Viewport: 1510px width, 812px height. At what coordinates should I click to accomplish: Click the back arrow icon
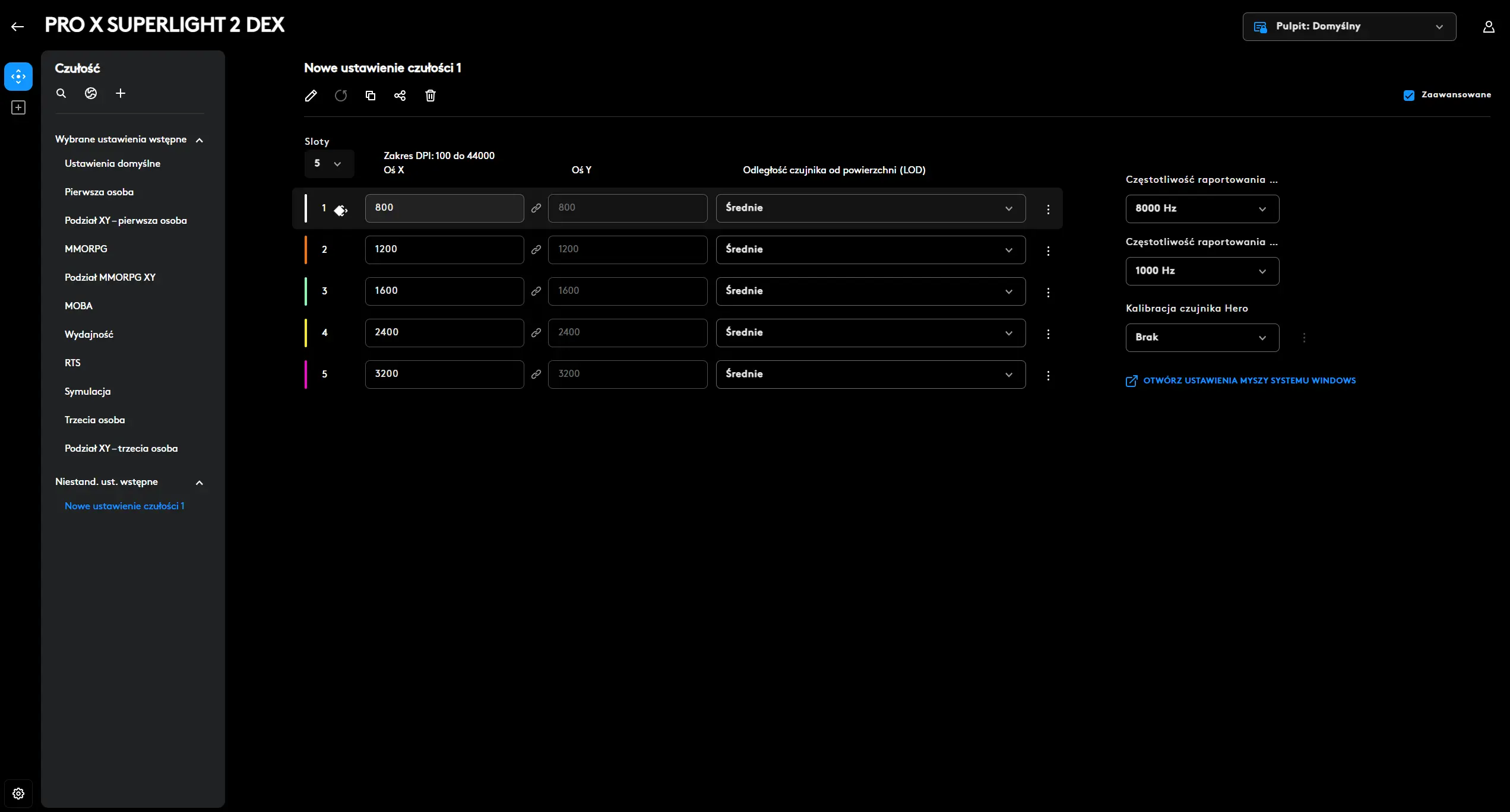(18, 26)
